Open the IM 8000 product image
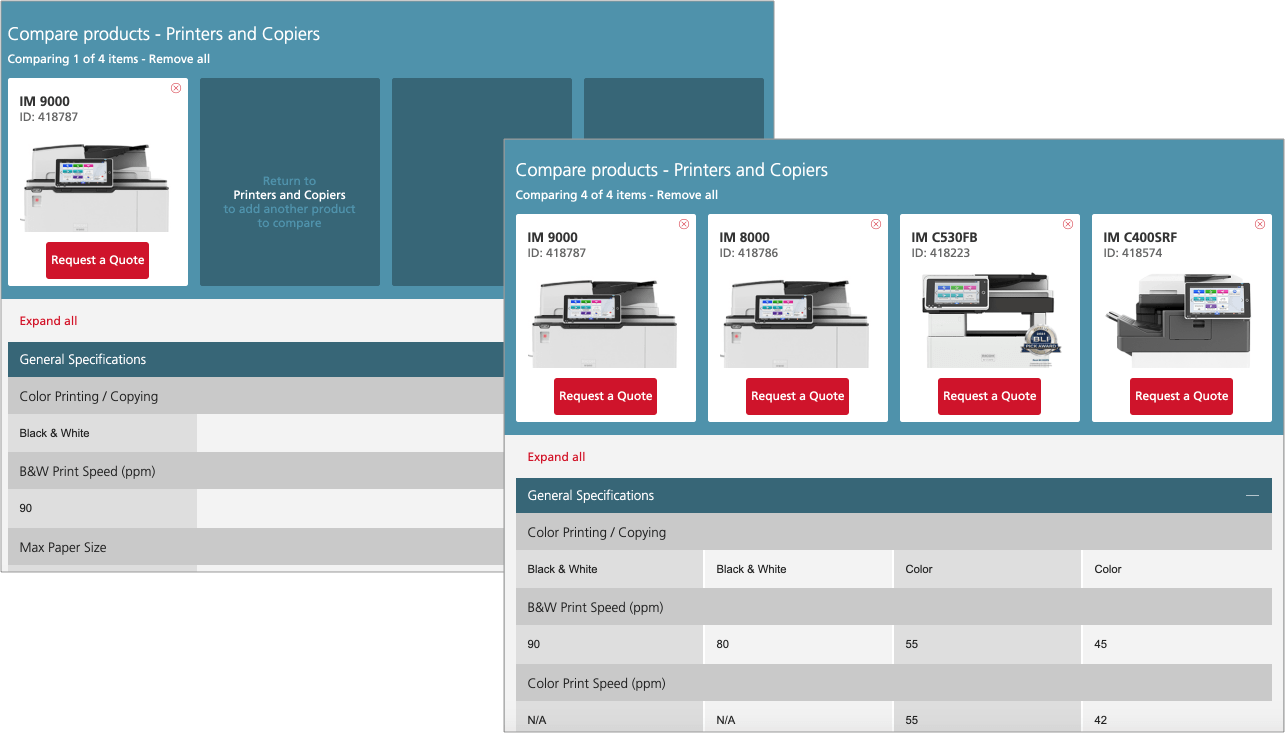The width and height of the screenshot is (1285, 733). pyautogui.click(x=797, y=320)
